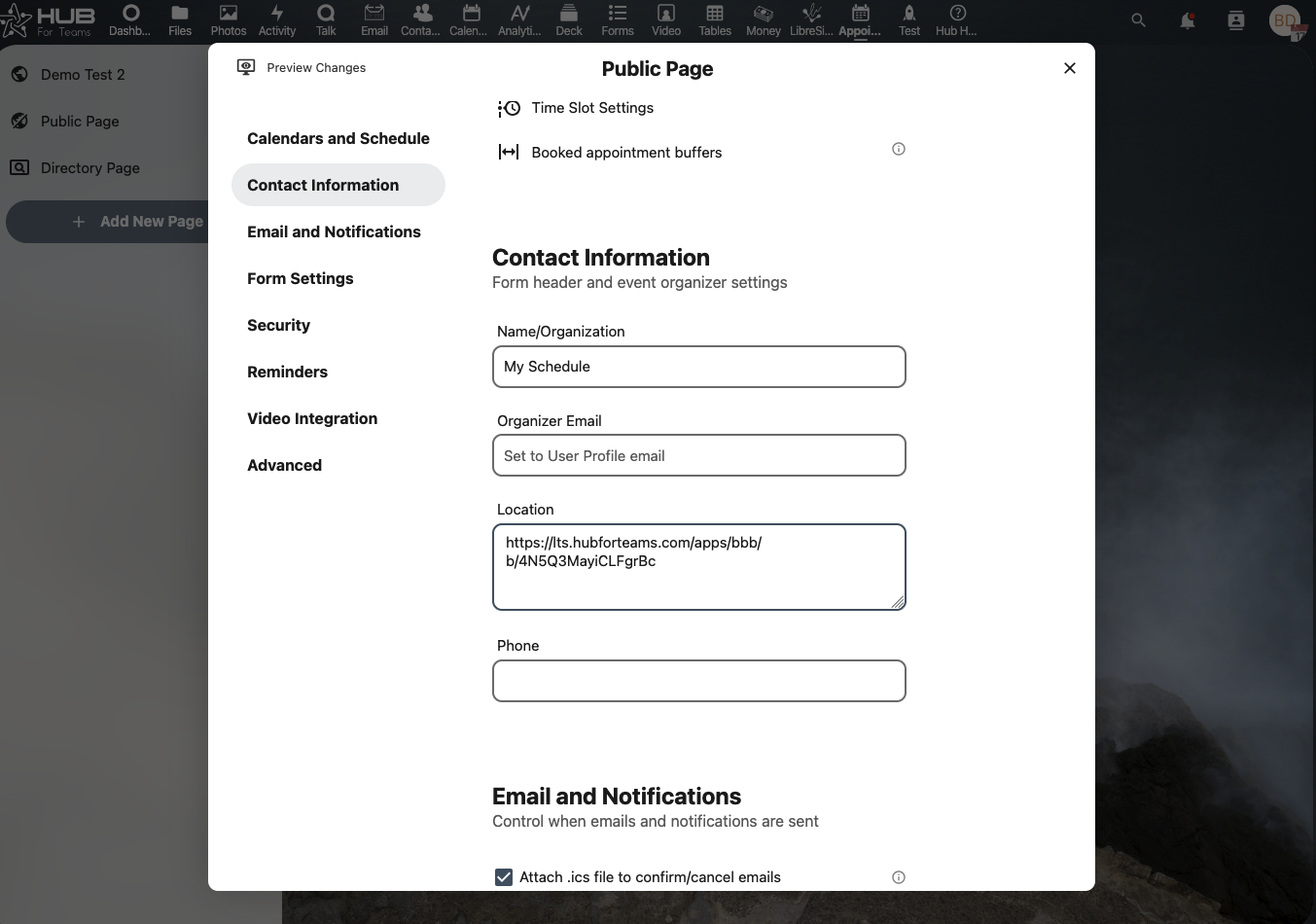The image size is (1316, 924).
Task: Open the Deck app
Action: (x=569, y=20)
